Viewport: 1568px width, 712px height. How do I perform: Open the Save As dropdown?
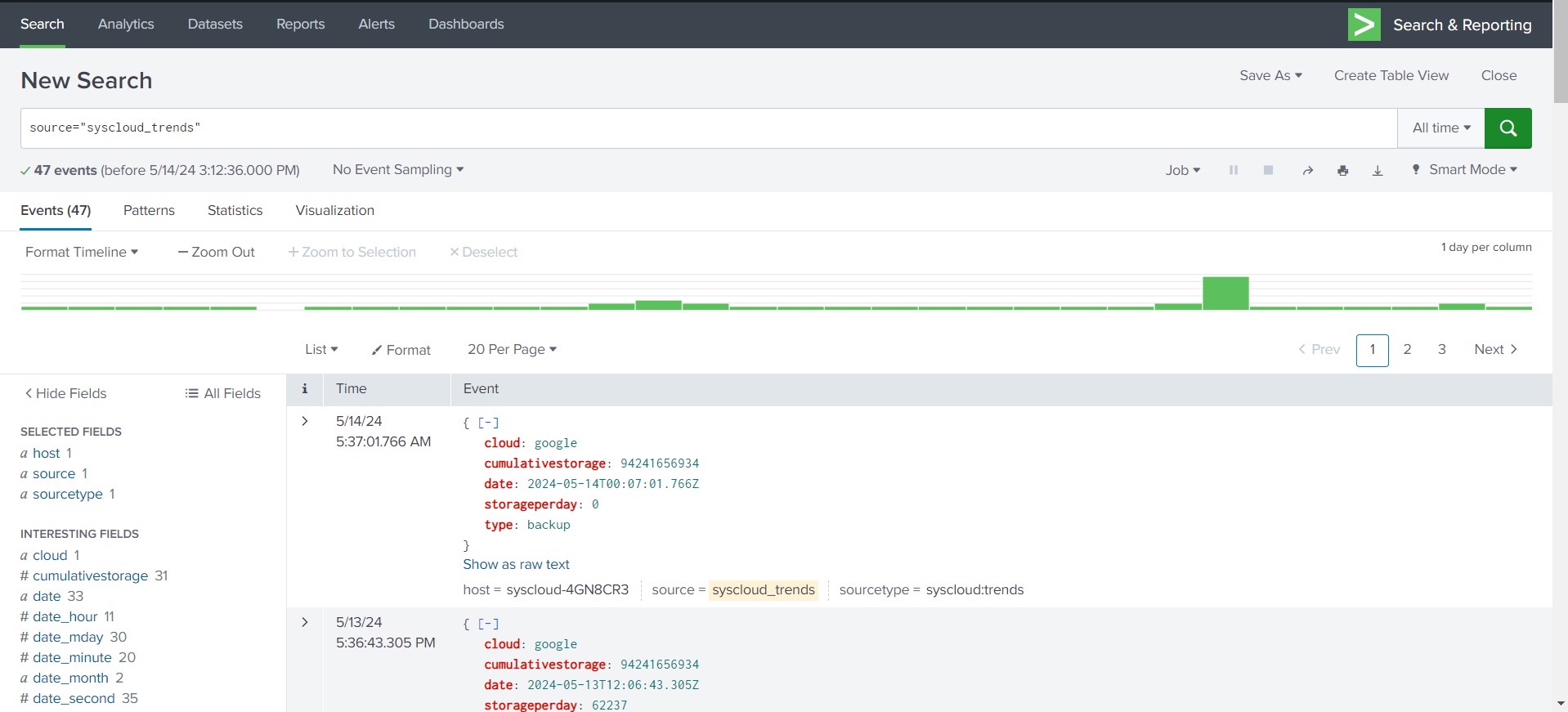tap(1270, 75)
